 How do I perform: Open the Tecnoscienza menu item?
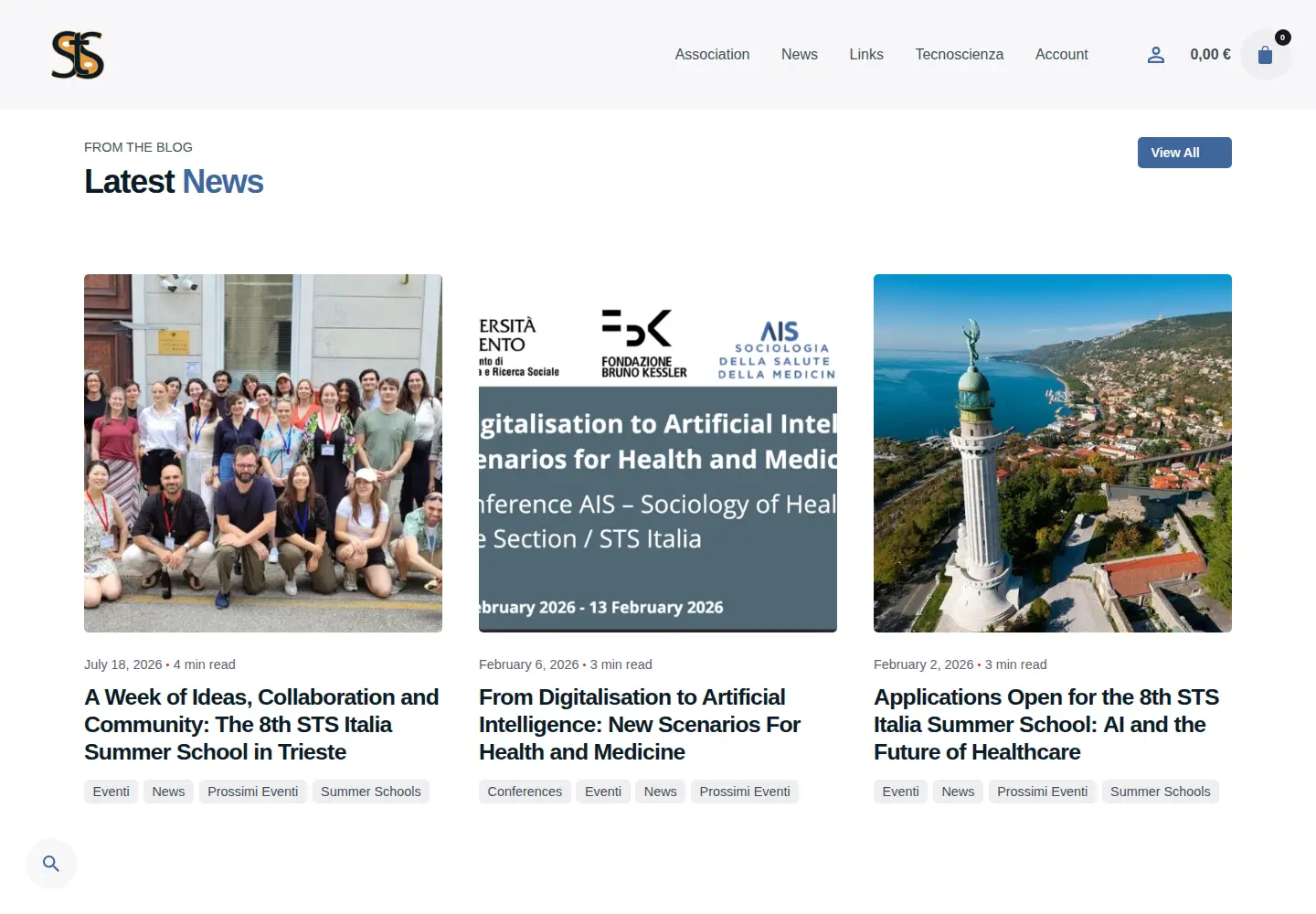point(960,55)
